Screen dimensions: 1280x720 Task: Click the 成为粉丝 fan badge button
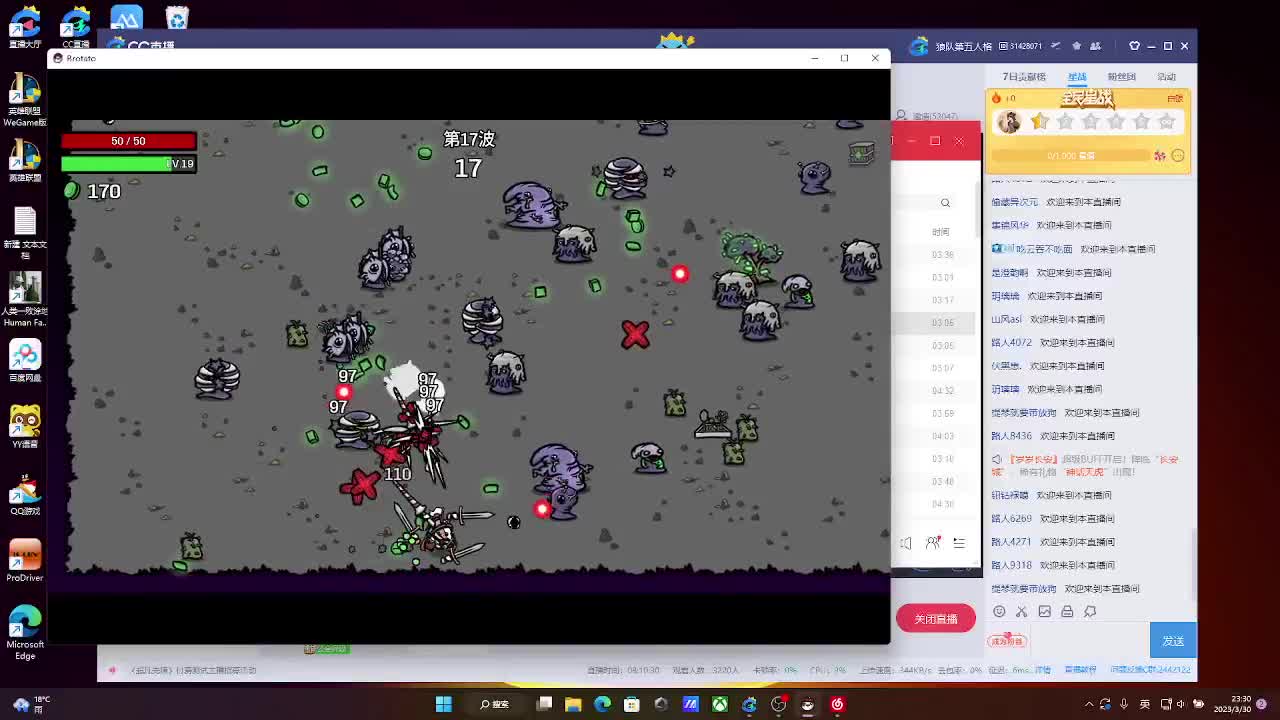coord(1007,641)
